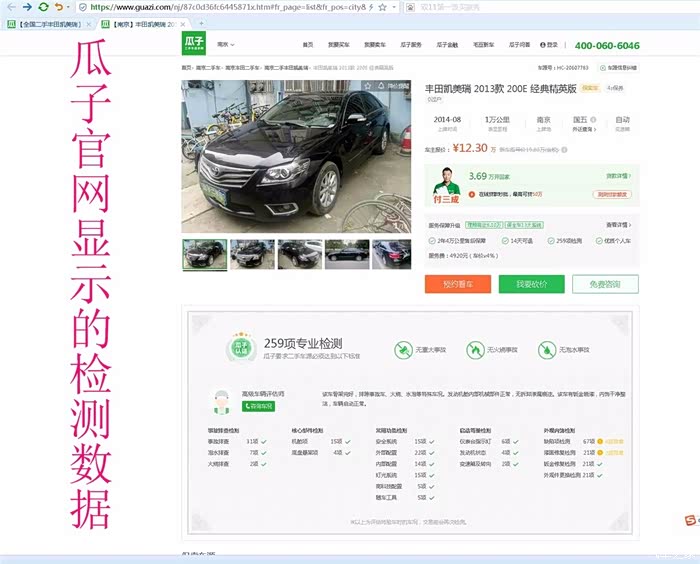
Task: Bookmark the page with the star in the address bar
Action: tap(383, 7)
